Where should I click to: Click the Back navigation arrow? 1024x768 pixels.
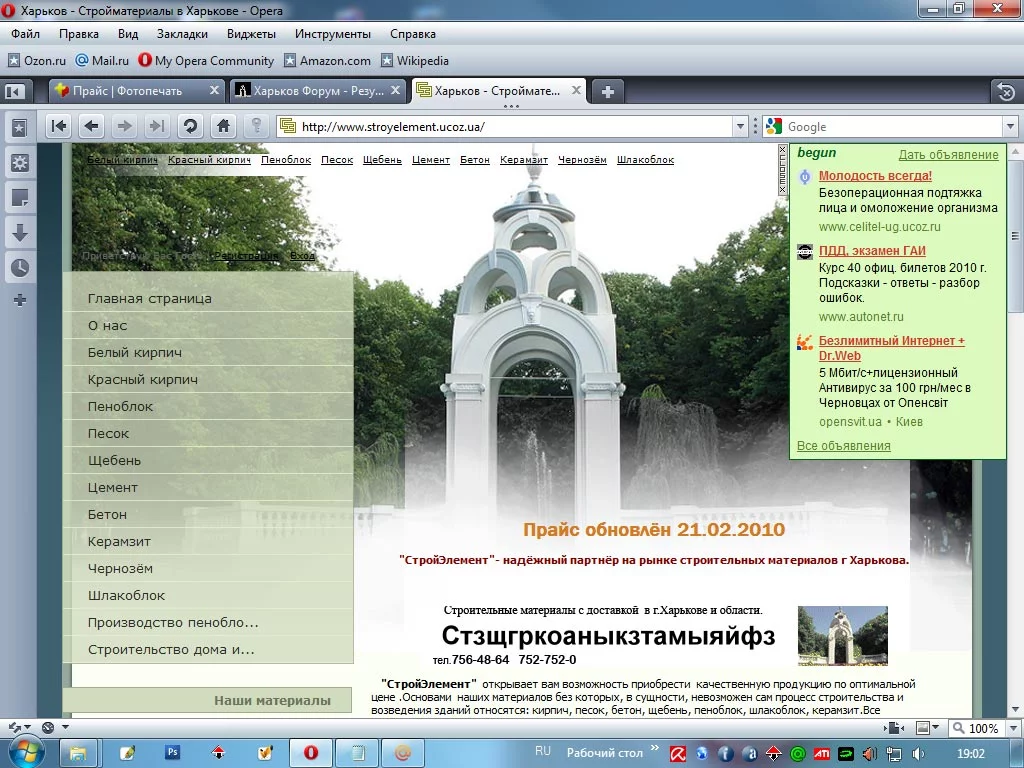click(x=92, y=126)
